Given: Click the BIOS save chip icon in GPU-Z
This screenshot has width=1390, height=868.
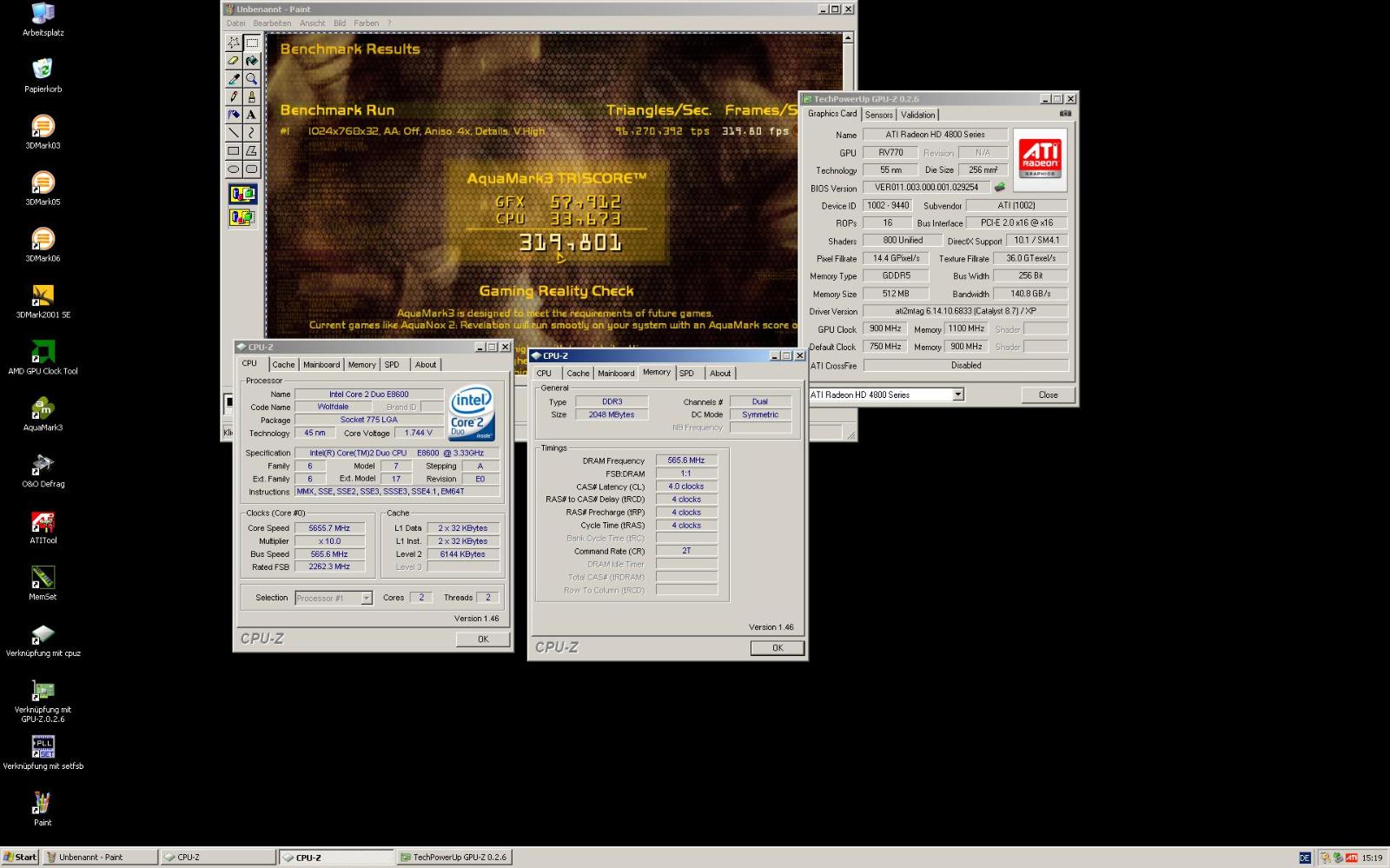Looking at the screenshot, I should click(x=1000, y=187).
